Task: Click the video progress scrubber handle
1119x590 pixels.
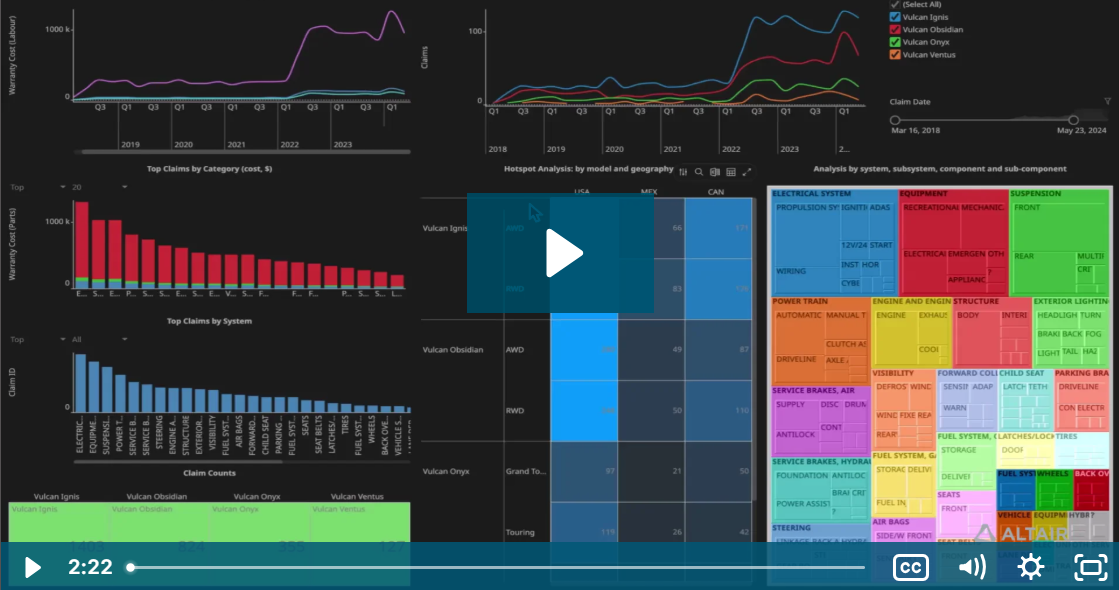Action: click(131, 568)
